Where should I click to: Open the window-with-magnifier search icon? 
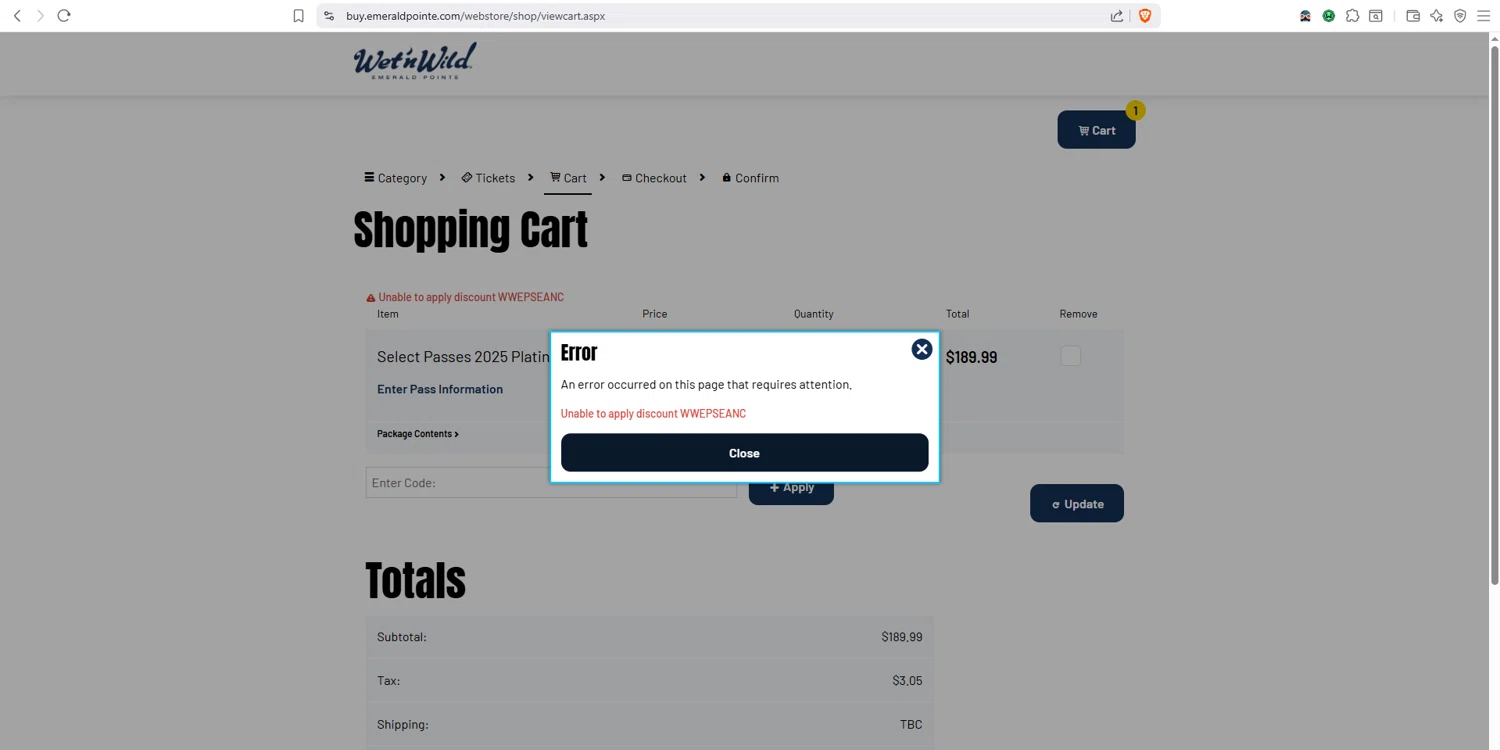coord(1376,16)
